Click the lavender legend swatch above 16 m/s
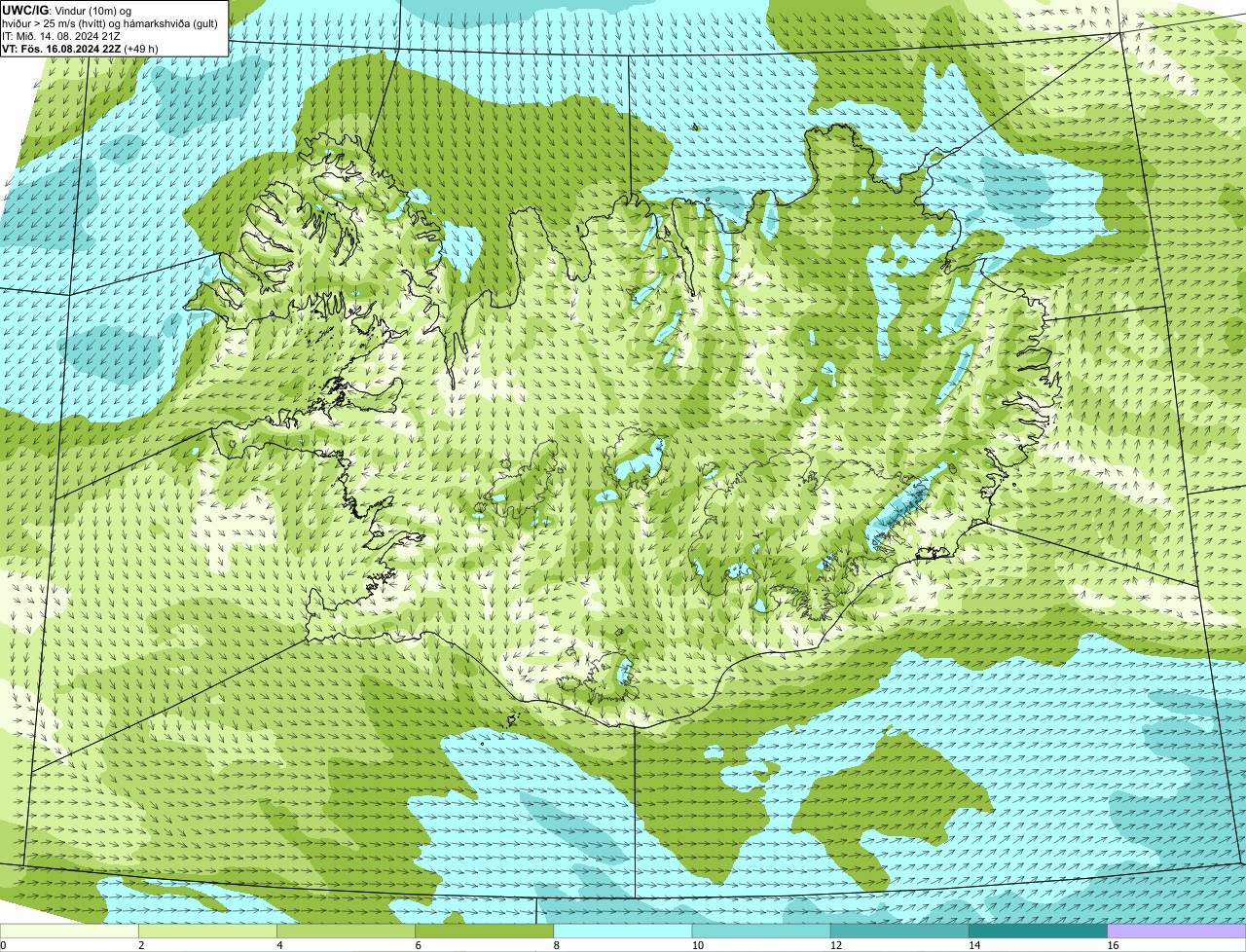This screenshot has height=952, width=1246. tap(1177, 932)
